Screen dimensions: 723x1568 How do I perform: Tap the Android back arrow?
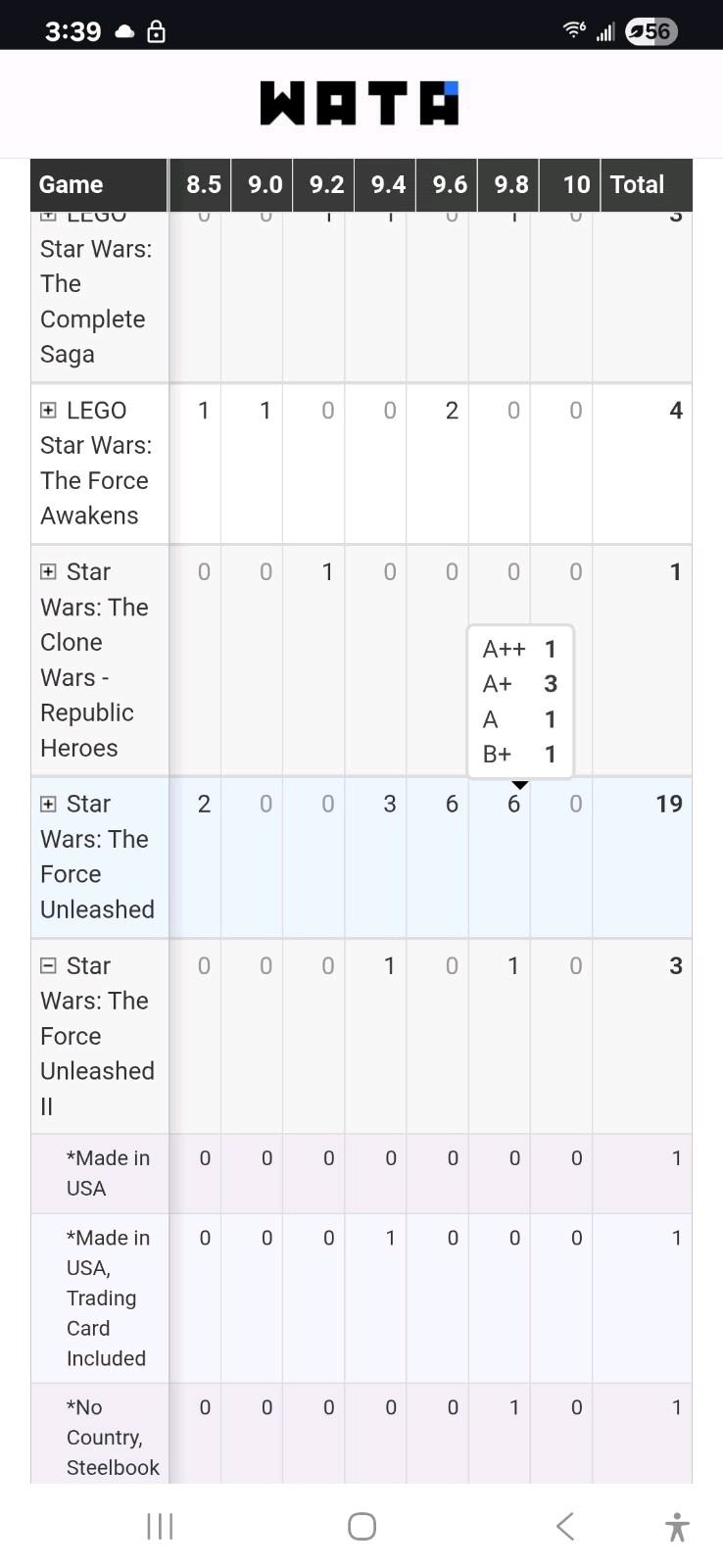click(x=565, y=1526)
